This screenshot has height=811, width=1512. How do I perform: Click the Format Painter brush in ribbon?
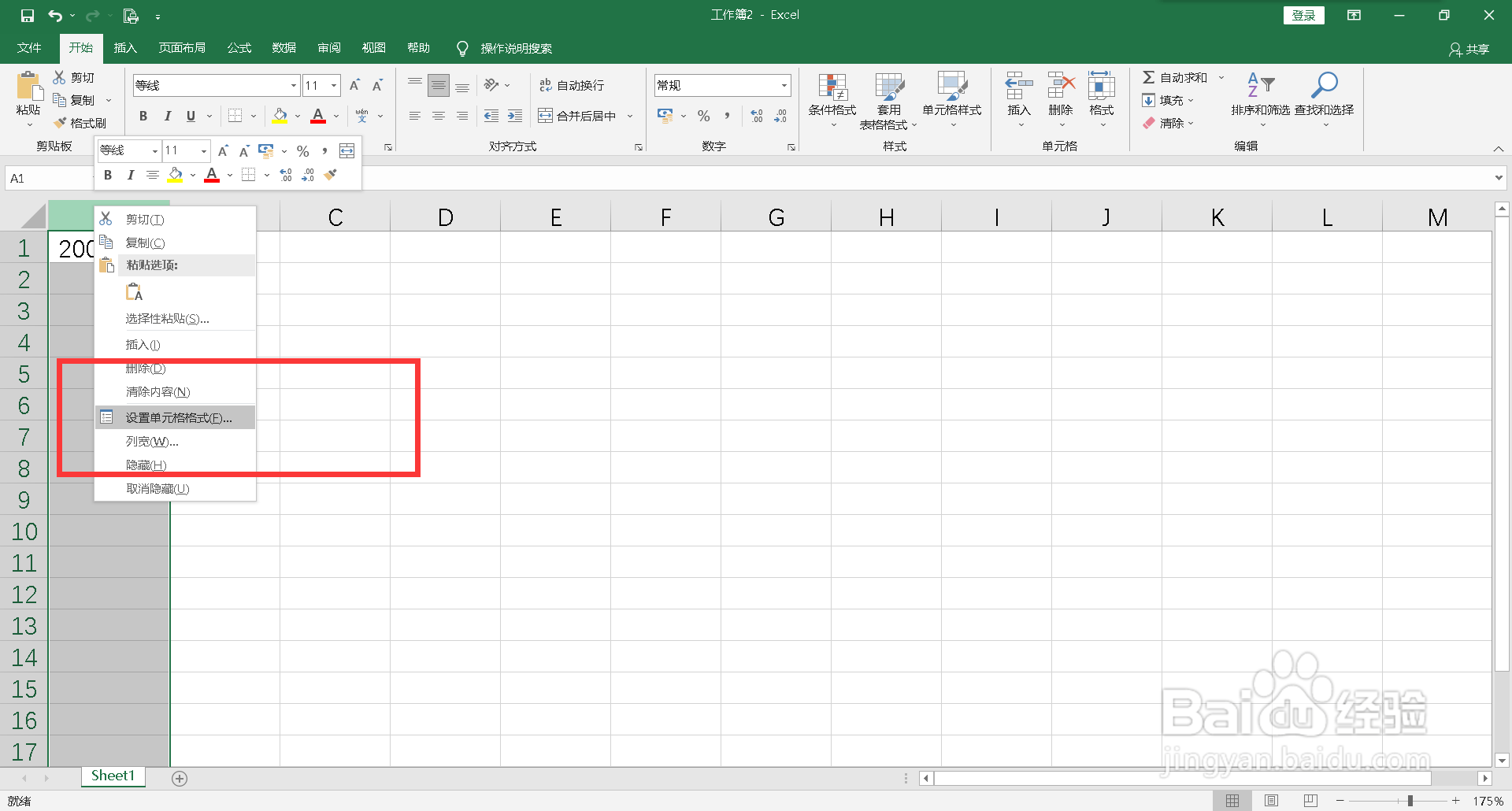60,123
